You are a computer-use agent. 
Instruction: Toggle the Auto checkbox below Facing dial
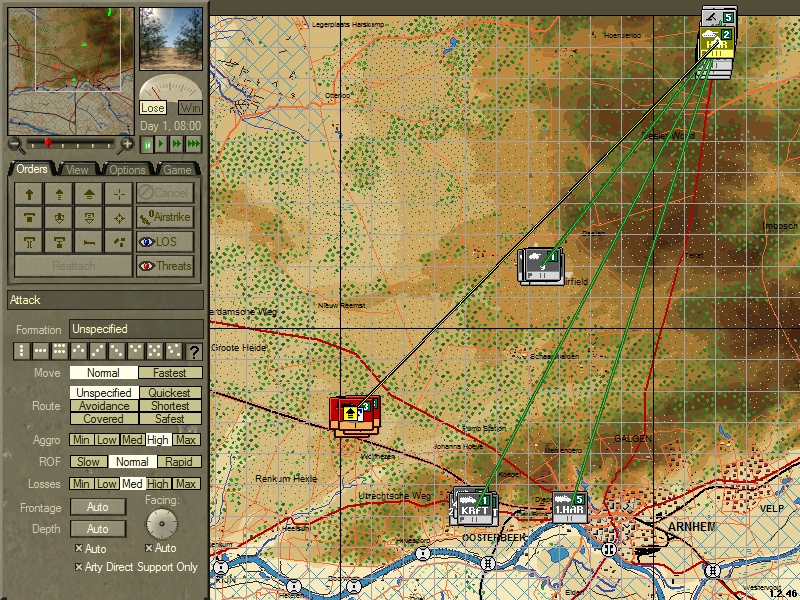[x=148, y=548]
